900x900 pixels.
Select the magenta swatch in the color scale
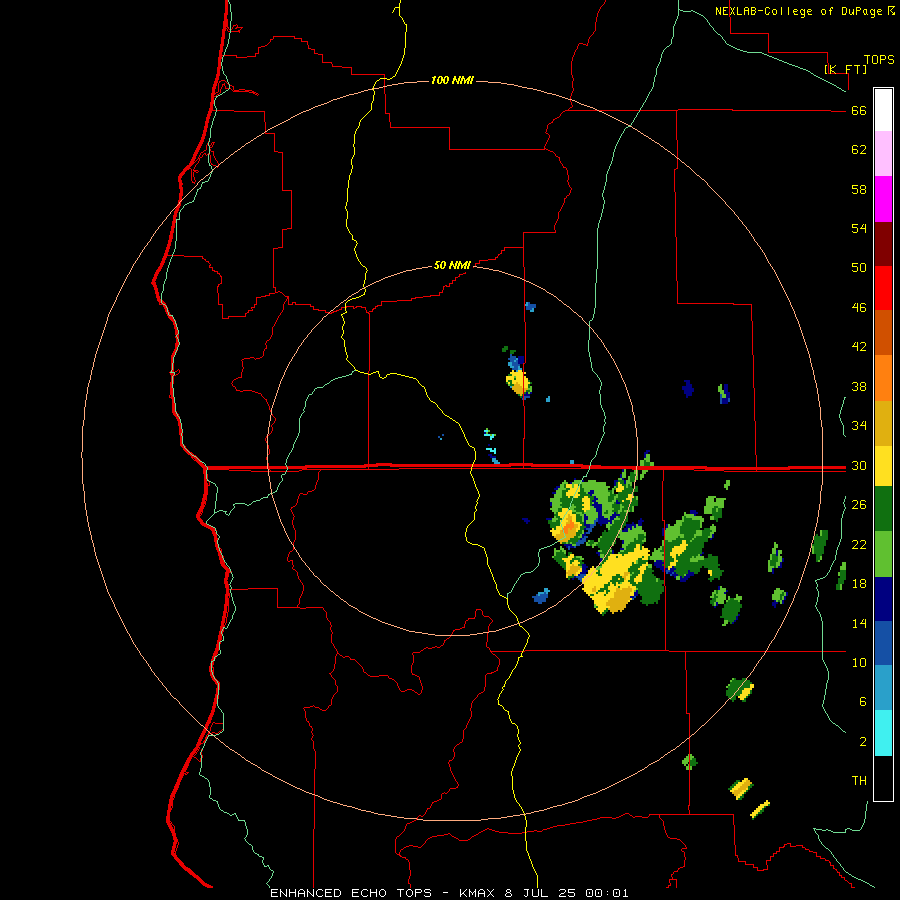(x=883, y=199)
